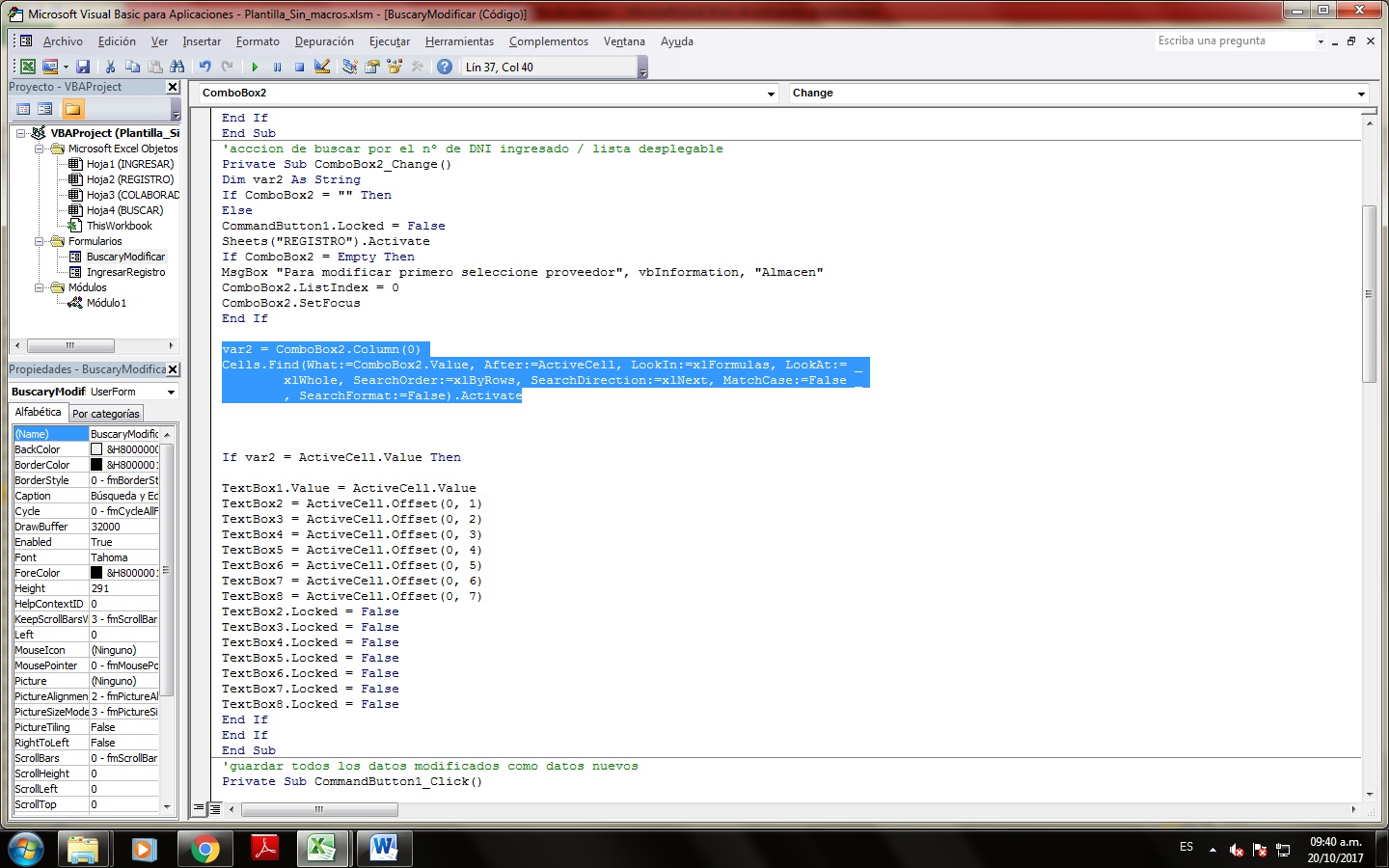This screenshot has height=868, width=1389.
Task: Click the Insert UserForm toolbar icon
Action: point(50,67)
